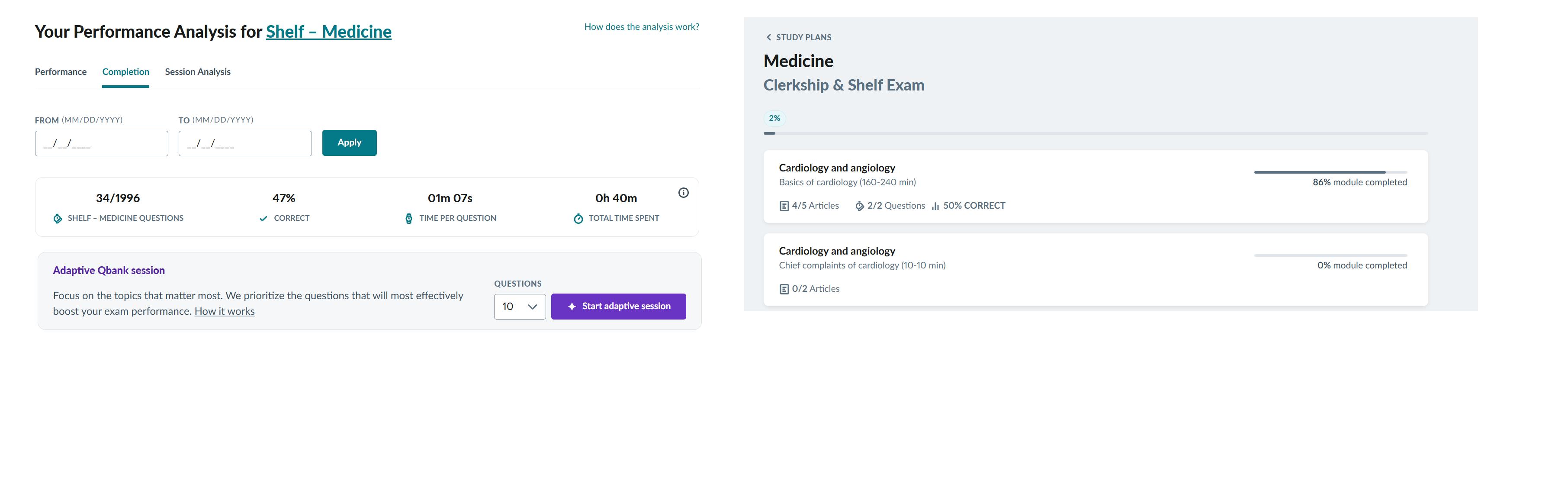
Task: Open the Shelf – Medicine link
Action: (329, 32)
